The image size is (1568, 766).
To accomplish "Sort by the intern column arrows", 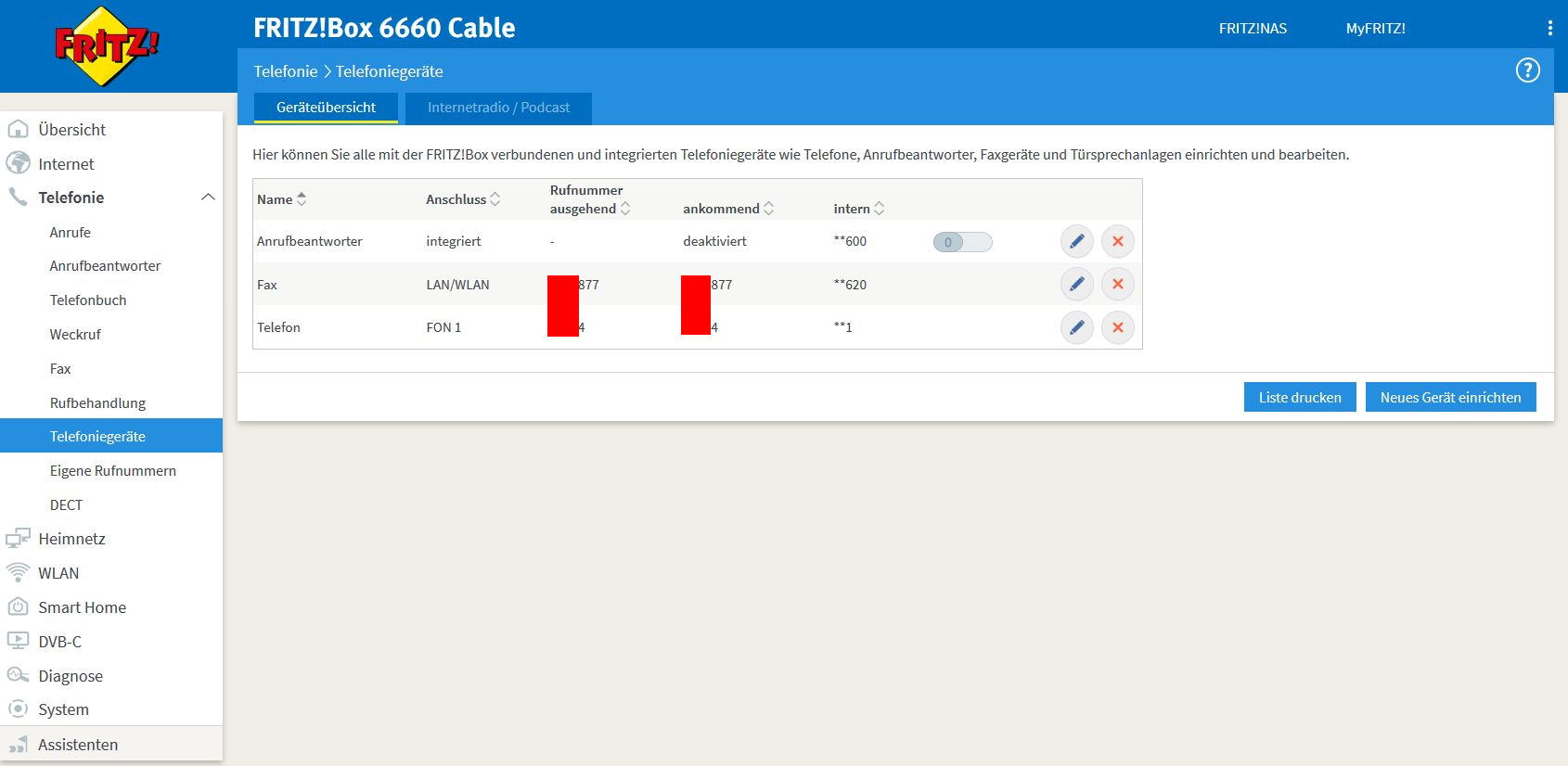I will [x=879, y=209].
